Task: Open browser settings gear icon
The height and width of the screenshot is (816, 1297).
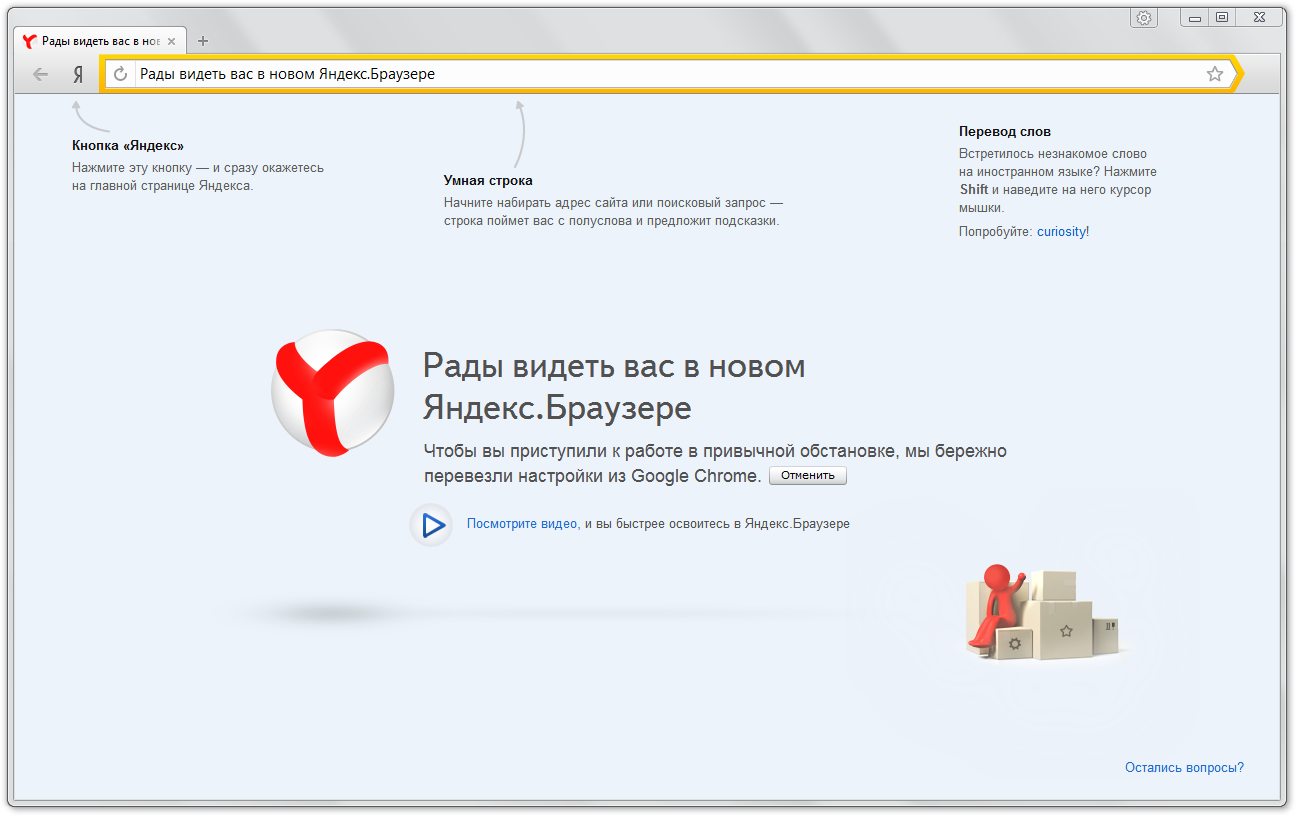Action: point(1144,18)
